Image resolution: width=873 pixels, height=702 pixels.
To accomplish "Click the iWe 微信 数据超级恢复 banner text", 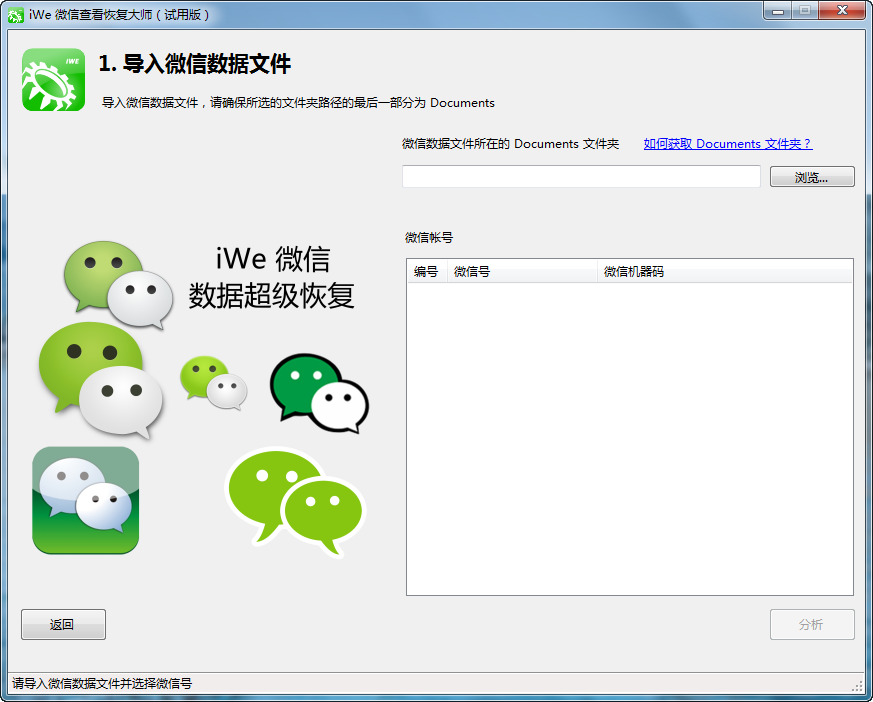I will click(x=272, y=277).
